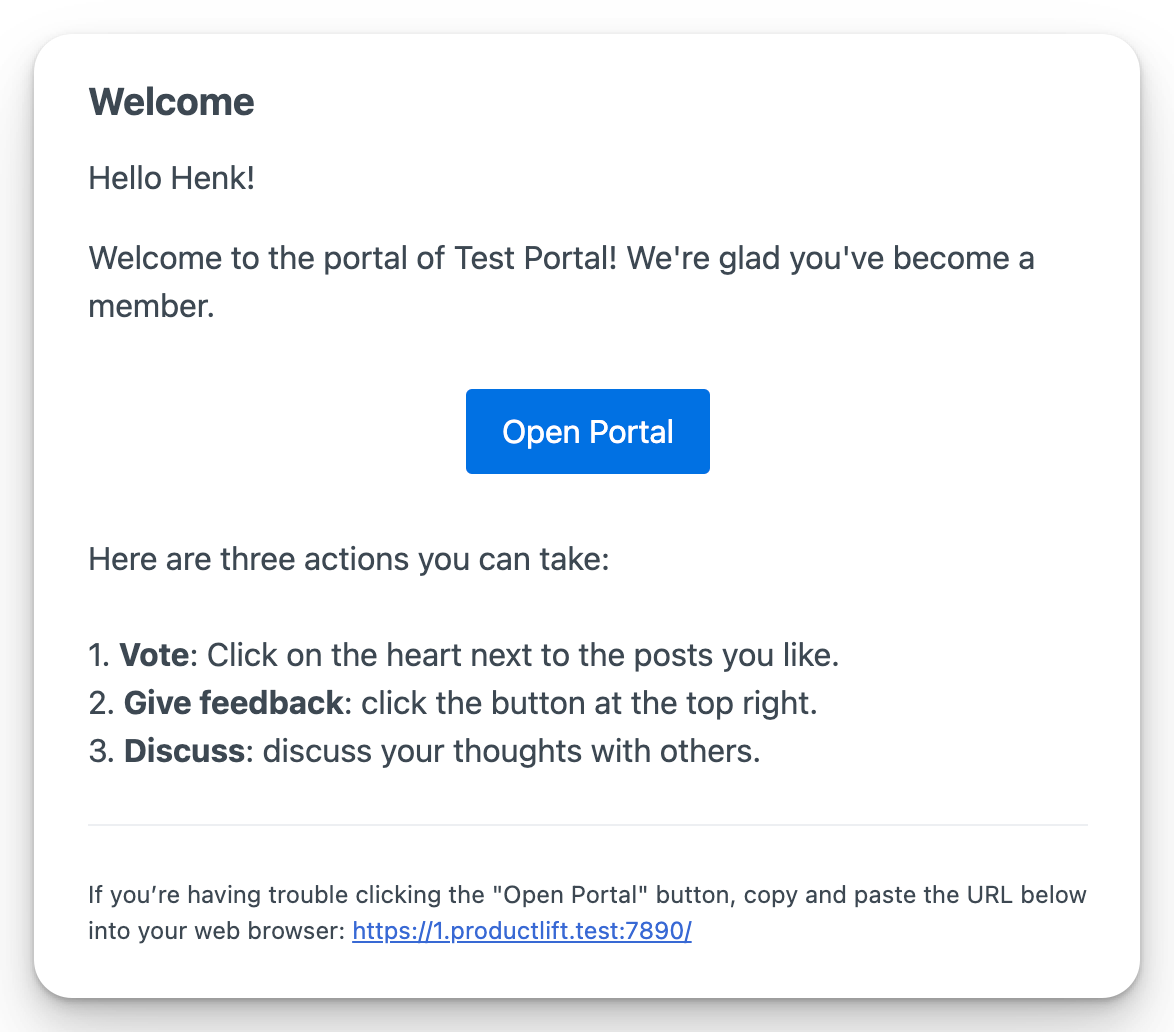Click the list number "2." before Give feedback

(x=101, y=703)
